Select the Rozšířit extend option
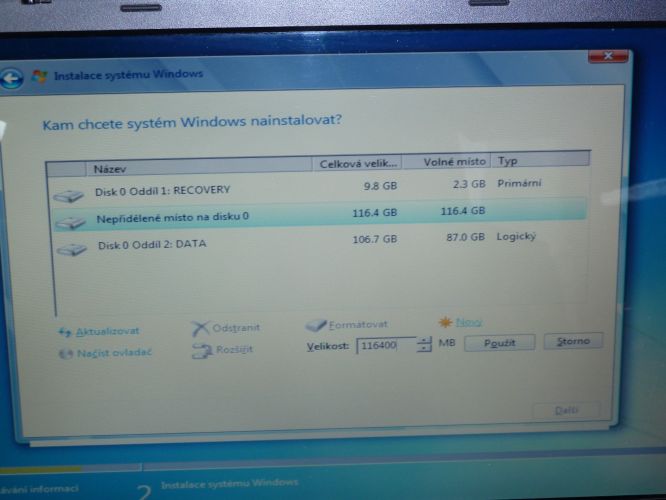Screen dimensions: 666x500 tap(234, 350)
